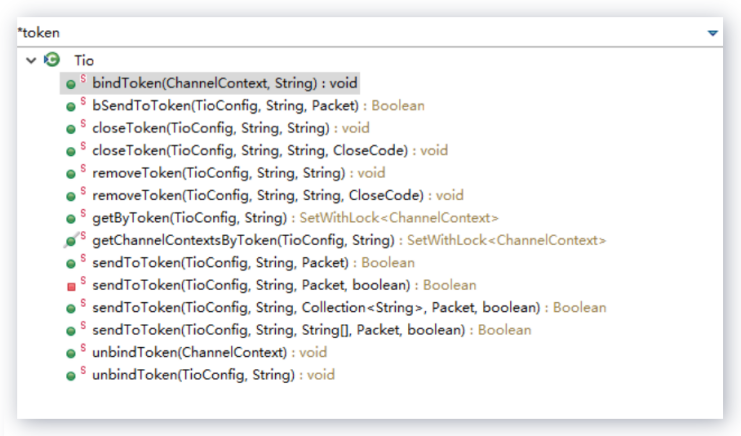The image size is (741, 436).
Task: Collapse the Tio class tree node
Action: (31, 61)
